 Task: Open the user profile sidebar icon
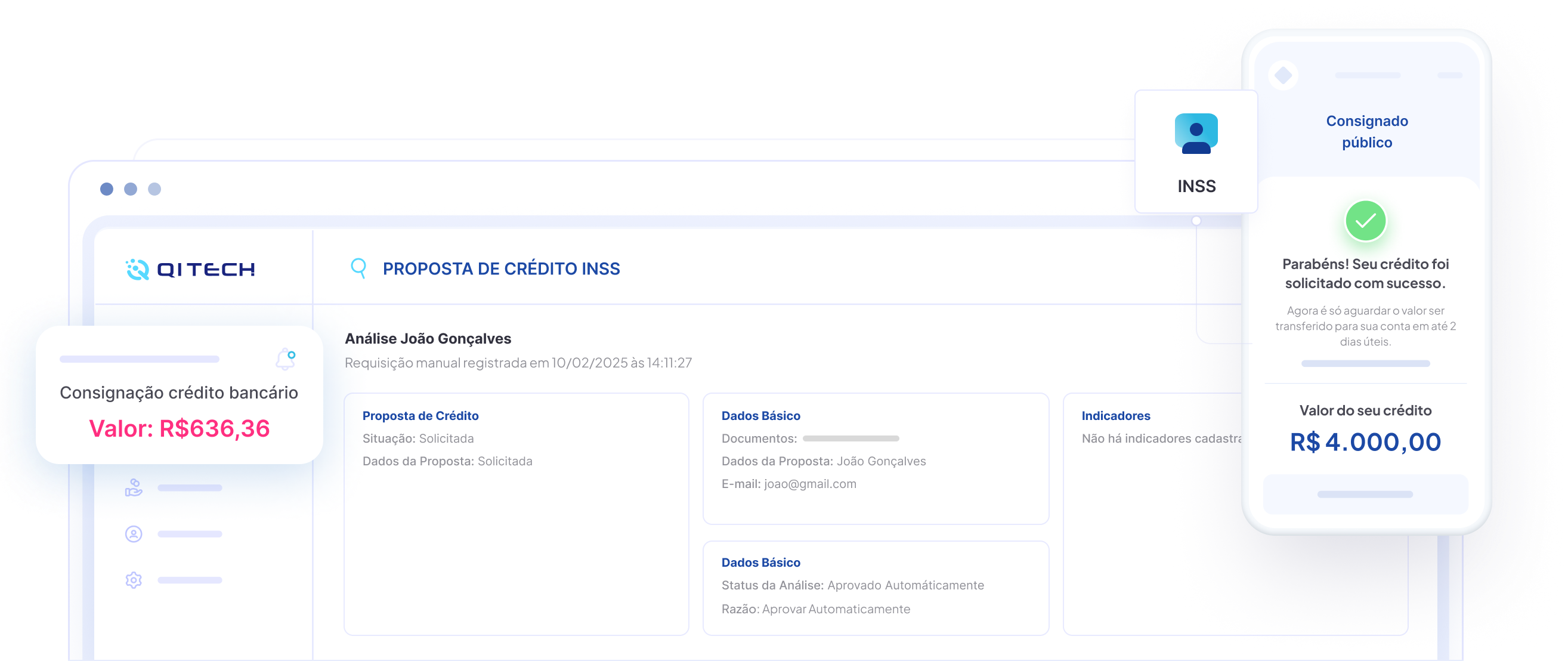(x=134, y=534)
